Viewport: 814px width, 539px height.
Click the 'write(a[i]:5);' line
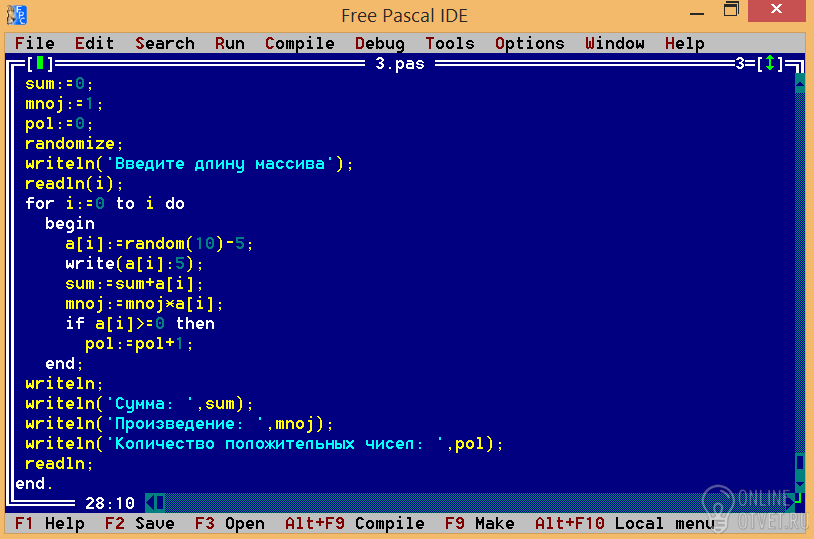click(134, 263)
